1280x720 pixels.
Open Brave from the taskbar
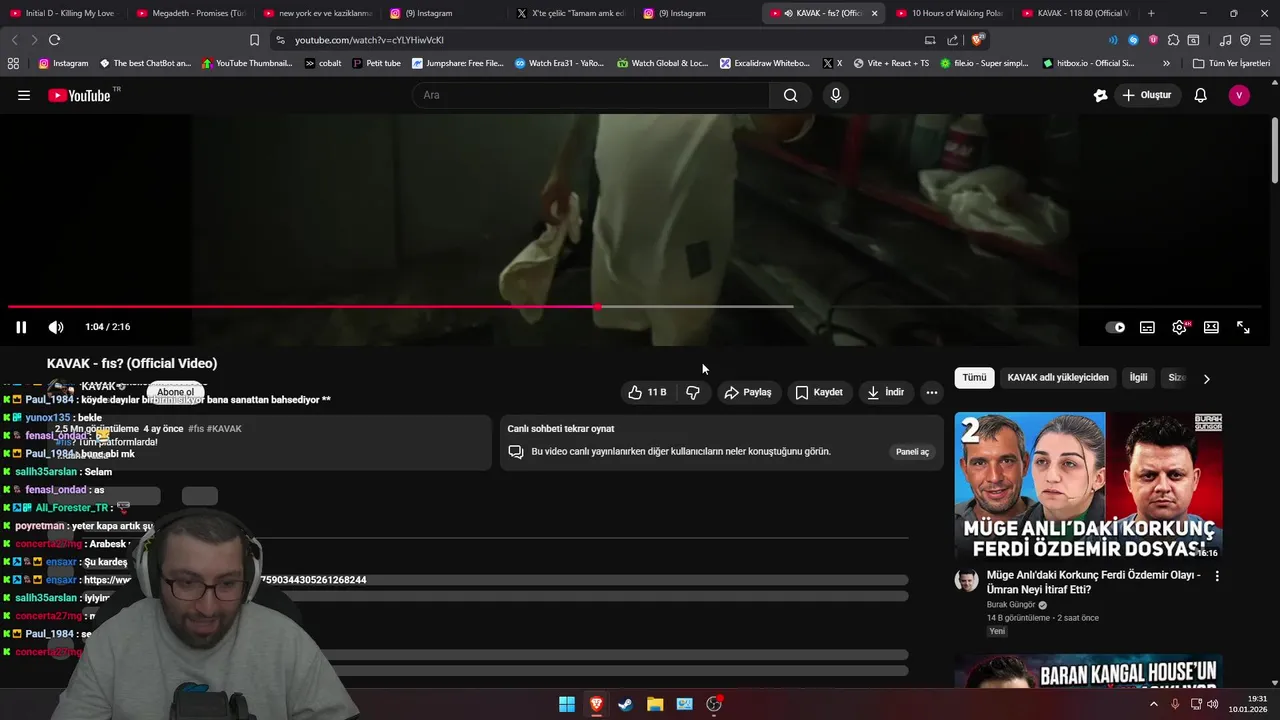pos(596,704)
